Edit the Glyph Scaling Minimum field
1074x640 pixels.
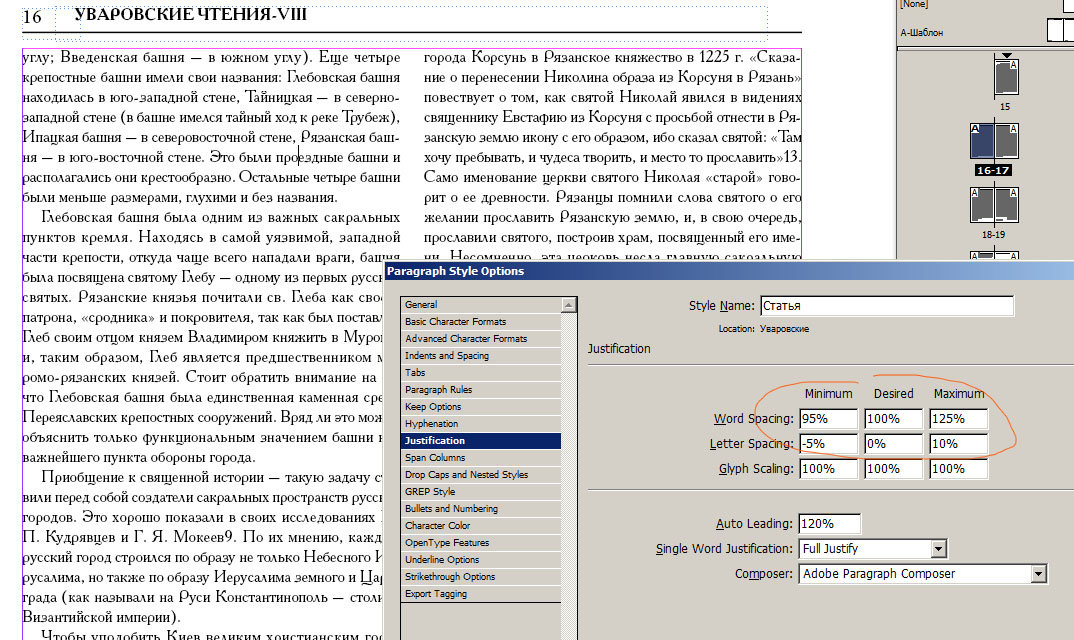[x=828, y=469]
